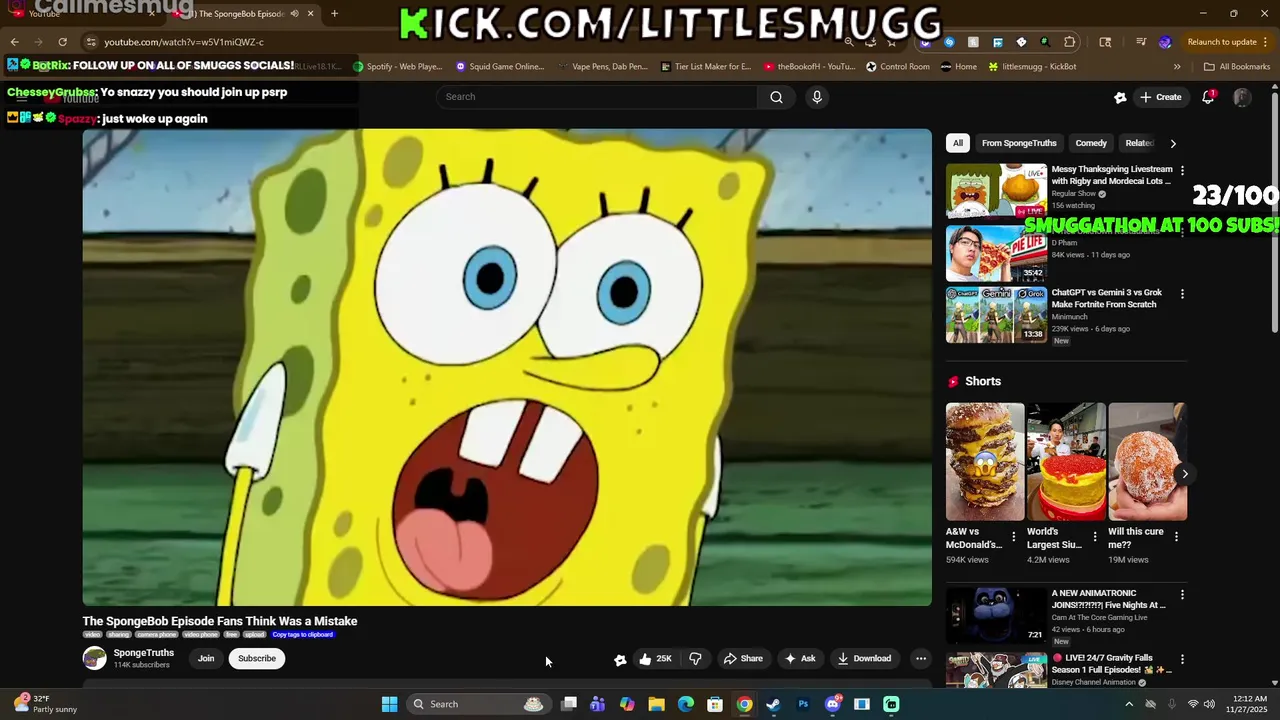
Task: Open the Messy Thanksgiving Livestream thumbnail
Action: point(996,190)
